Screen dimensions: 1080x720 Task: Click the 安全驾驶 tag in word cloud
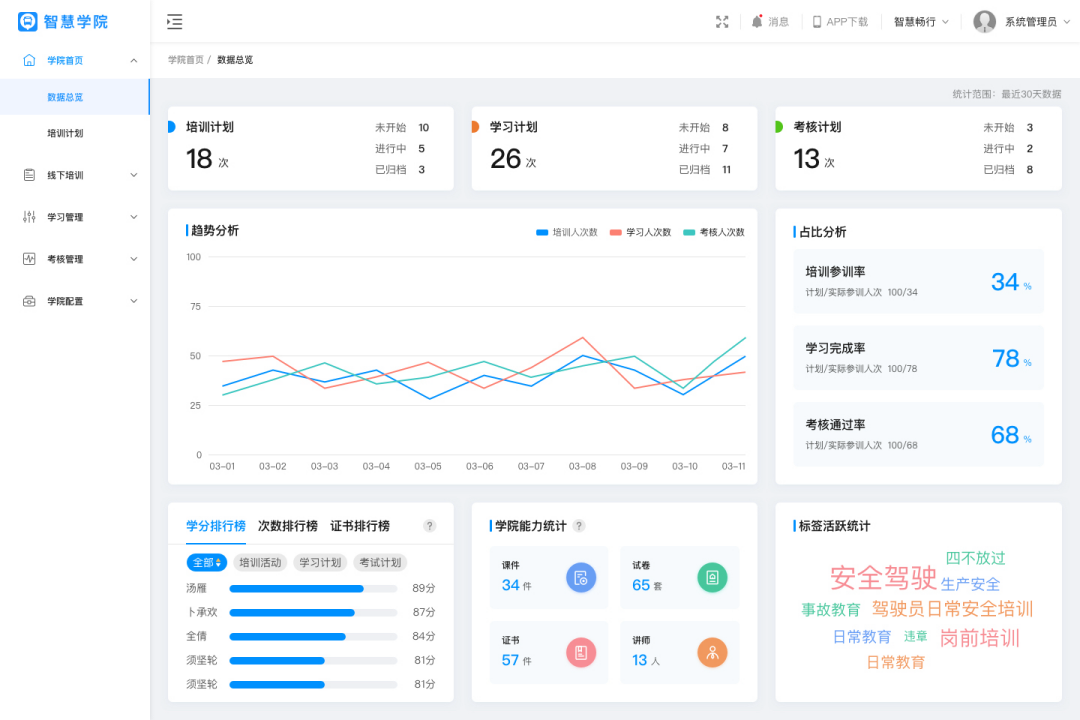pos(883,578)
